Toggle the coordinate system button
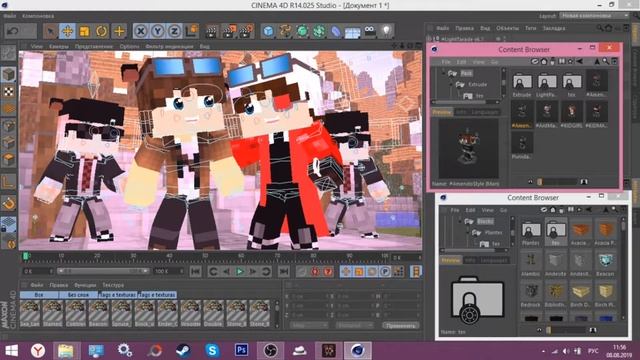 click(191, 31)
